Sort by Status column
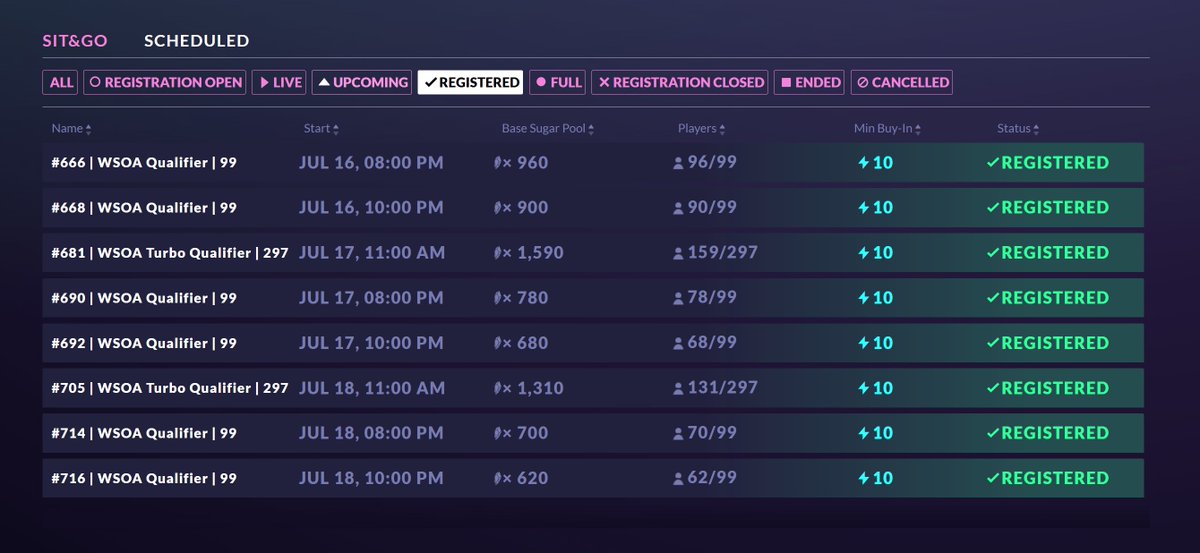Image resolution: width=1200 pixels, height=553 pixels. [x=1018, y=128]
